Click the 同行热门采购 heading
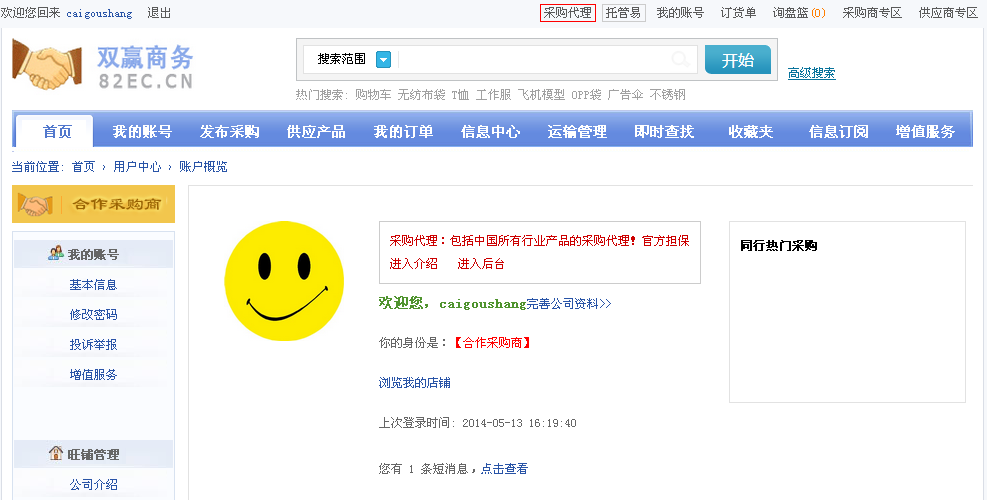 778,246
